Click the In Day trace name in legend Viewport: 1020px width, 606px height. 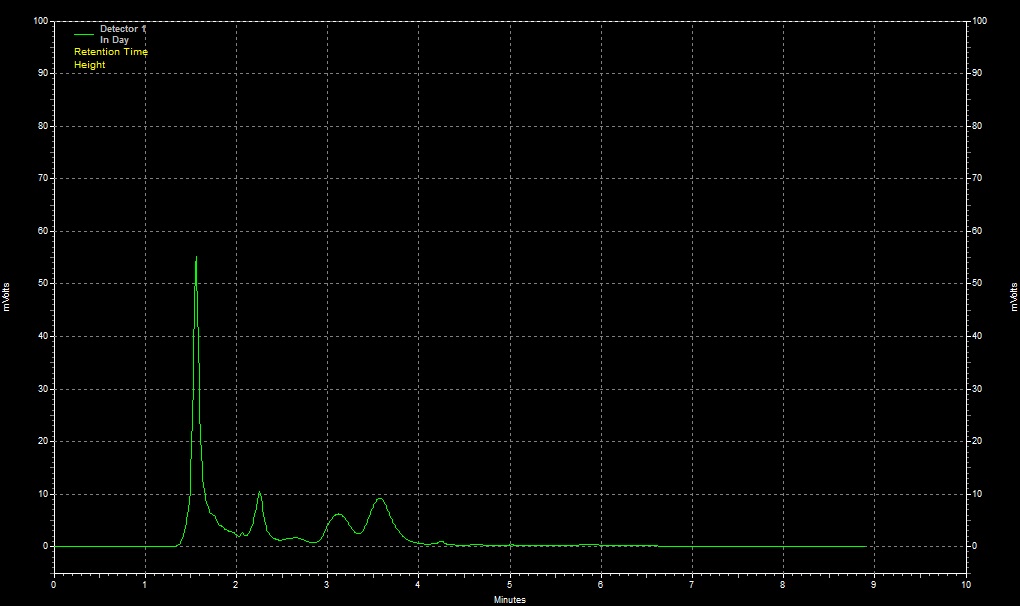[x=114, y=40]
